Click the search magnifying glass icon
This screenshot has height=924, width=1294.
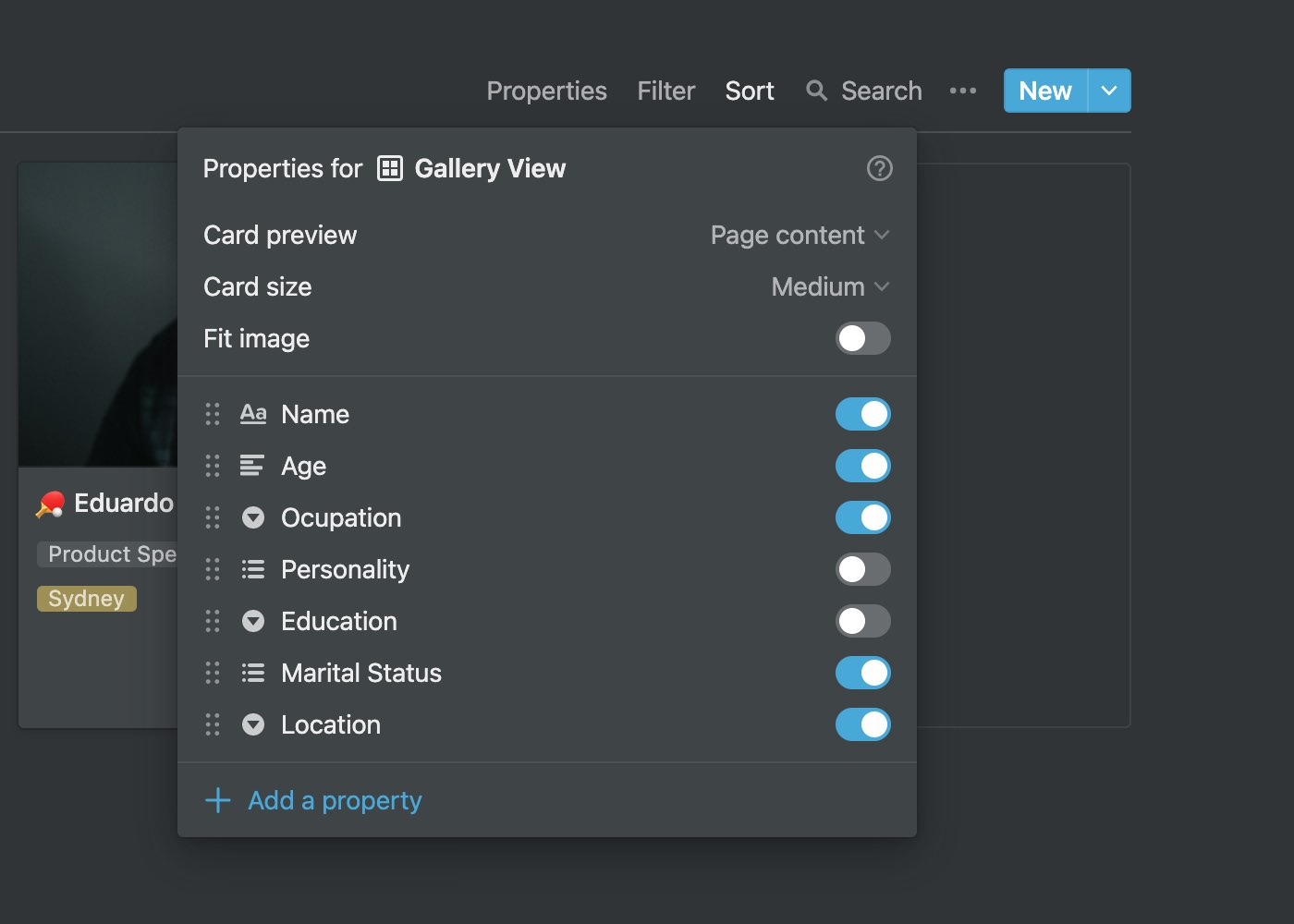[816, 91]
